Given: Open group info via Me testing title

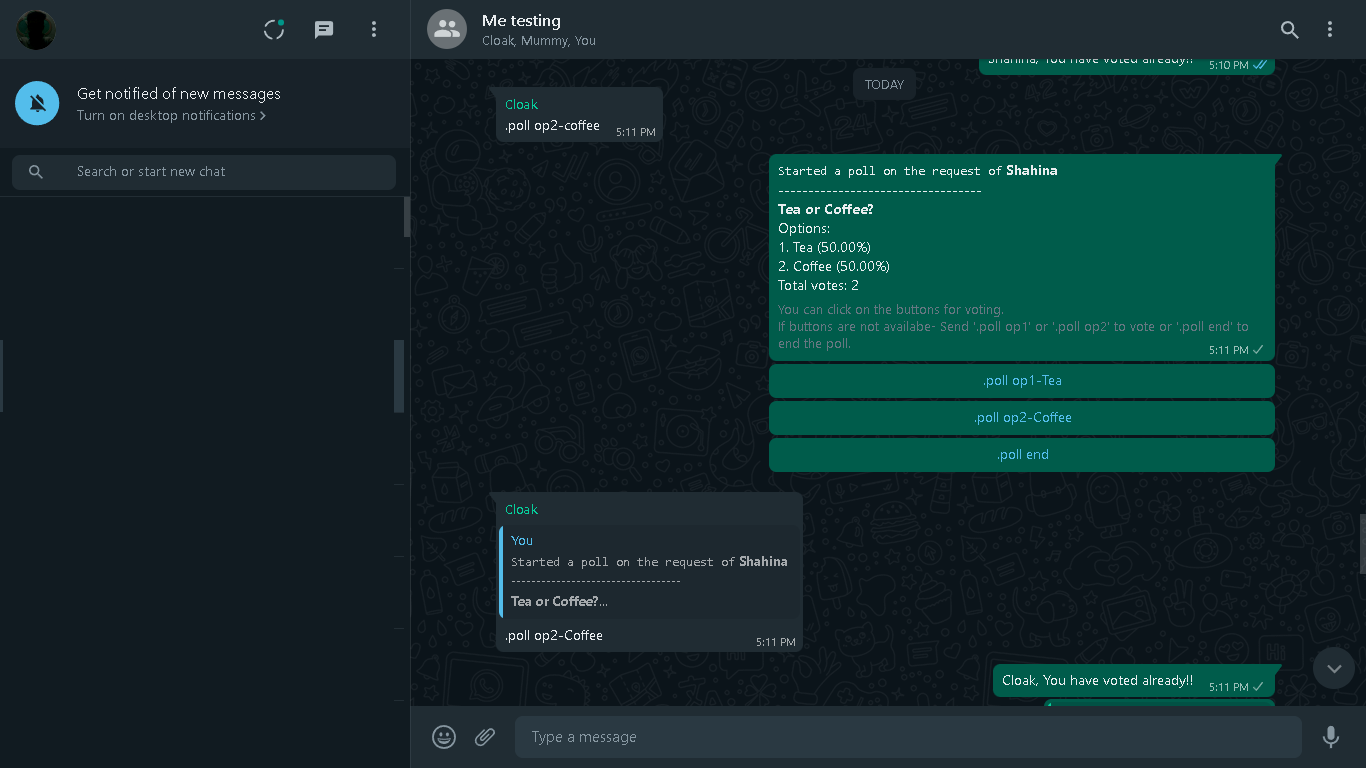Looking at the screenshot, I should (x=521, y=21).
